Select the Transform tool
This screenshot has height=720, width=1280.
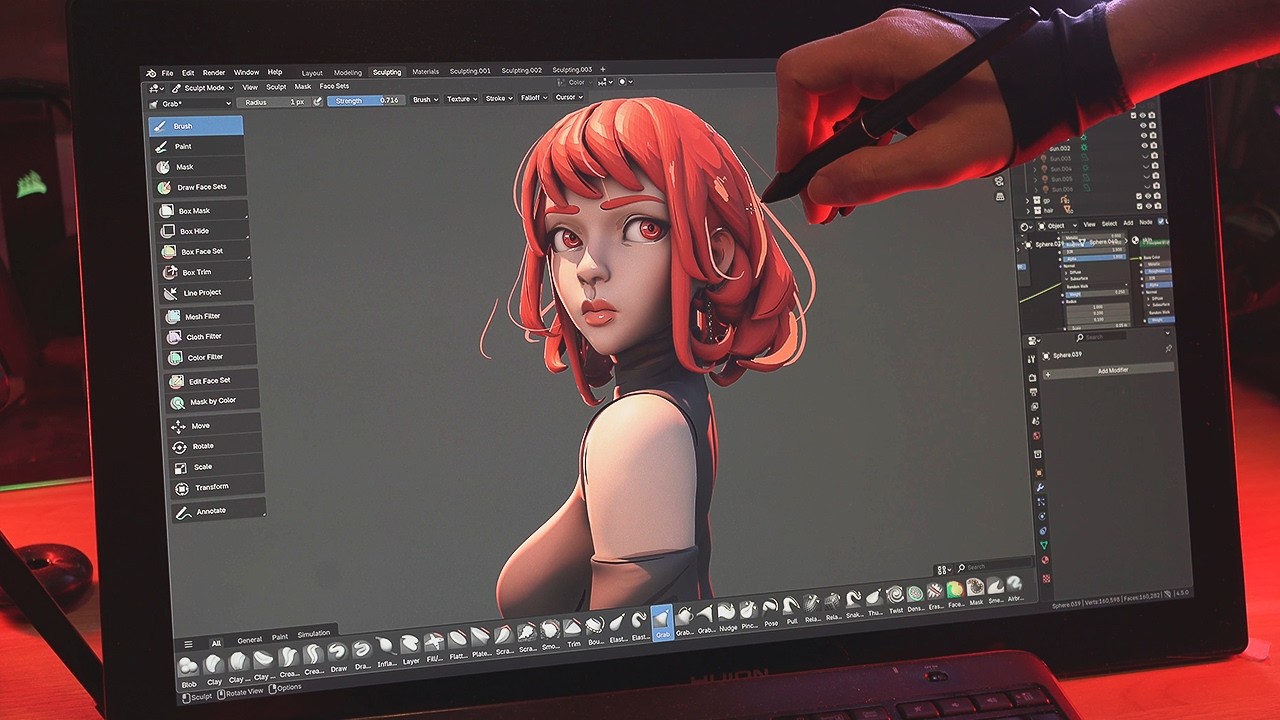pyautogui.click(x=216, y=487)
